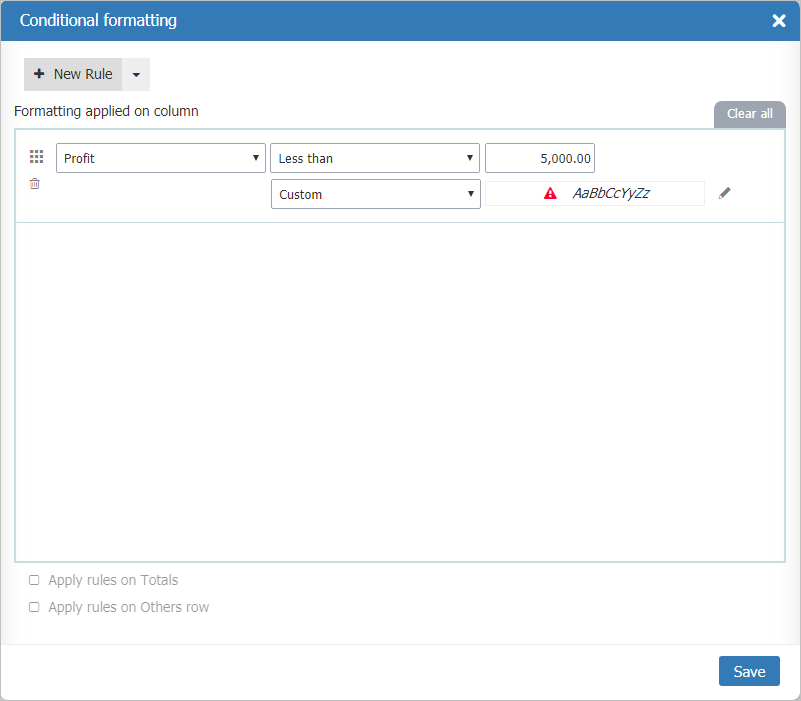Screen dimensions: 801x701
Task: Click the plus icon on New Rule
Action: click(39, 74)
